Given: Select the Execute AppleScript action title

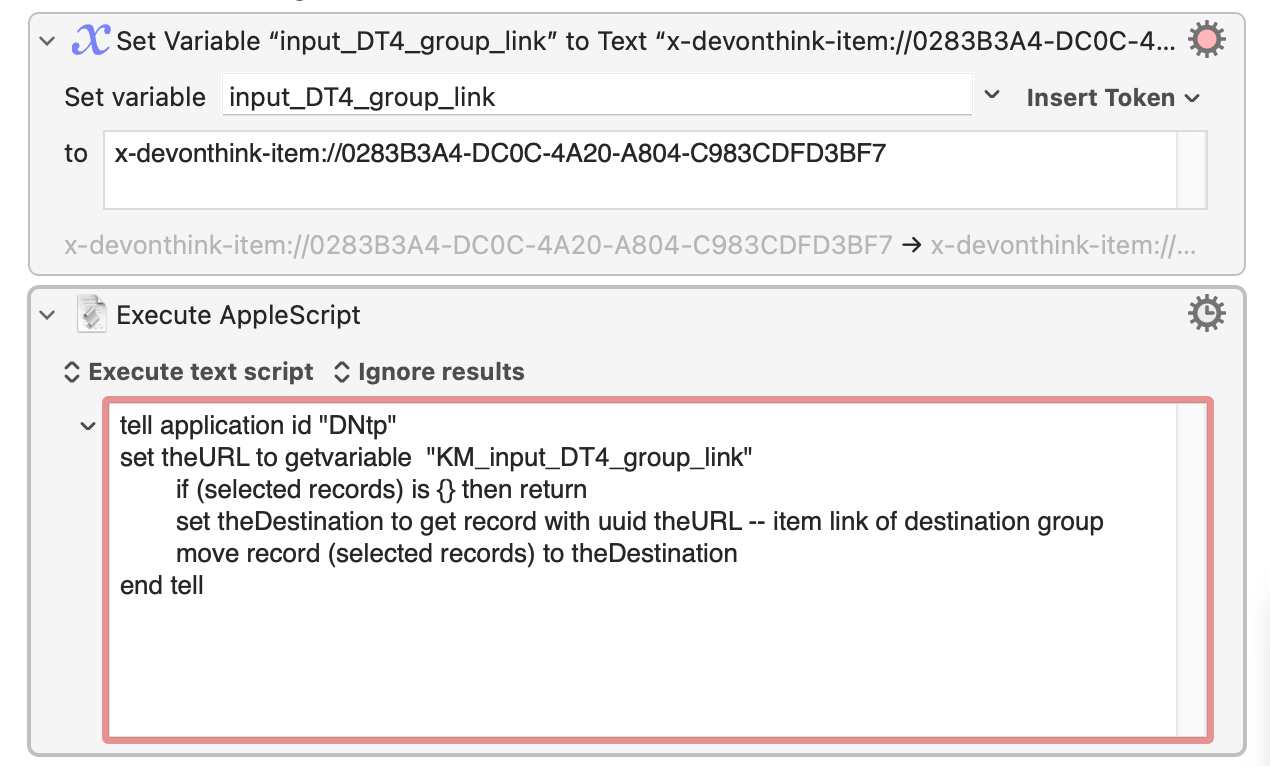Looking at the screenshot, I should click(239, 315).
